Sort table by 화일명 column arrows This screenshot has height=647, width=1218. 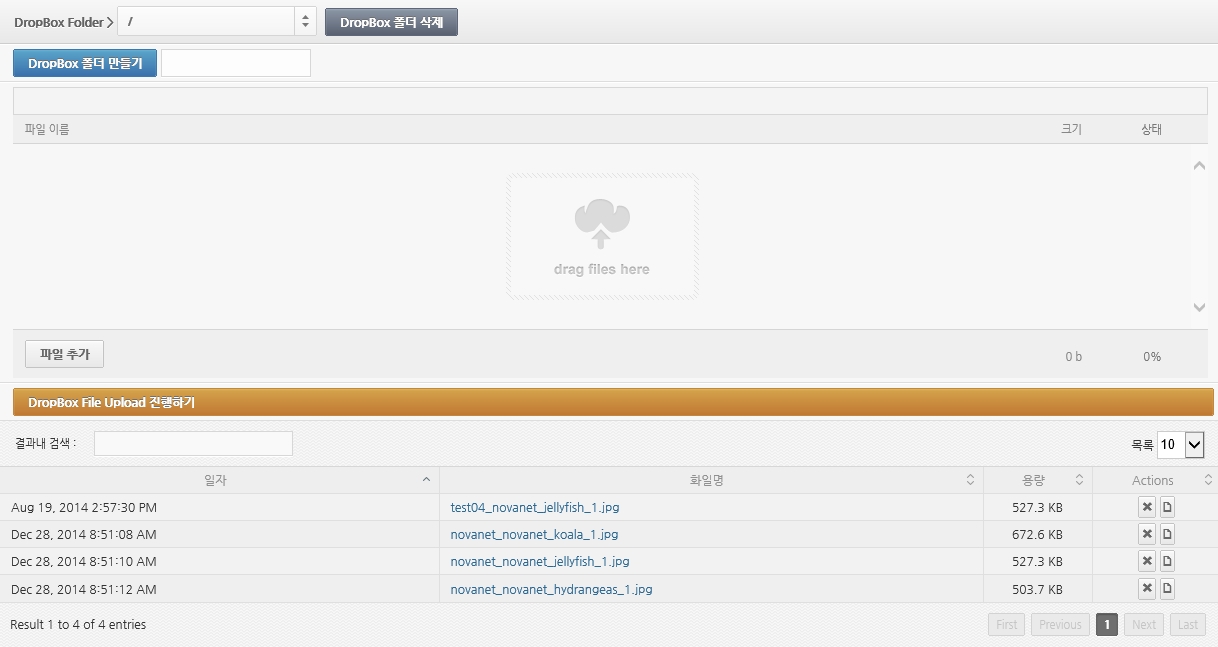[x=970, y=480]
